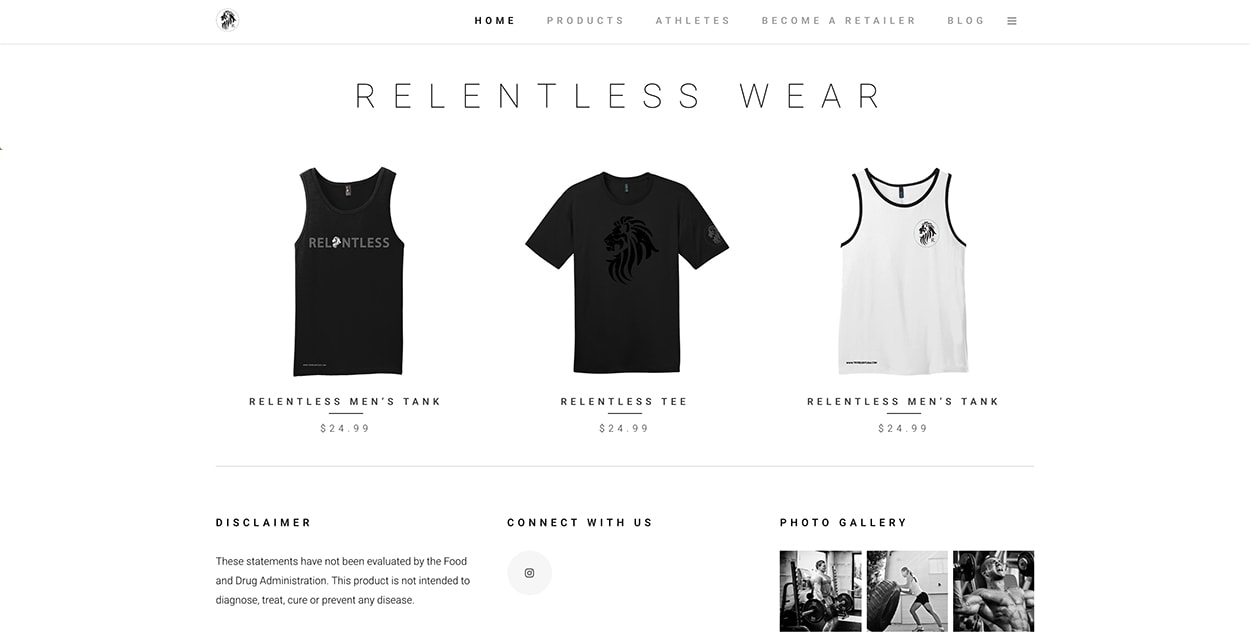1250x640 pixels.
Task: Click the Photo Gallery heading
Action: click(843, 523)
